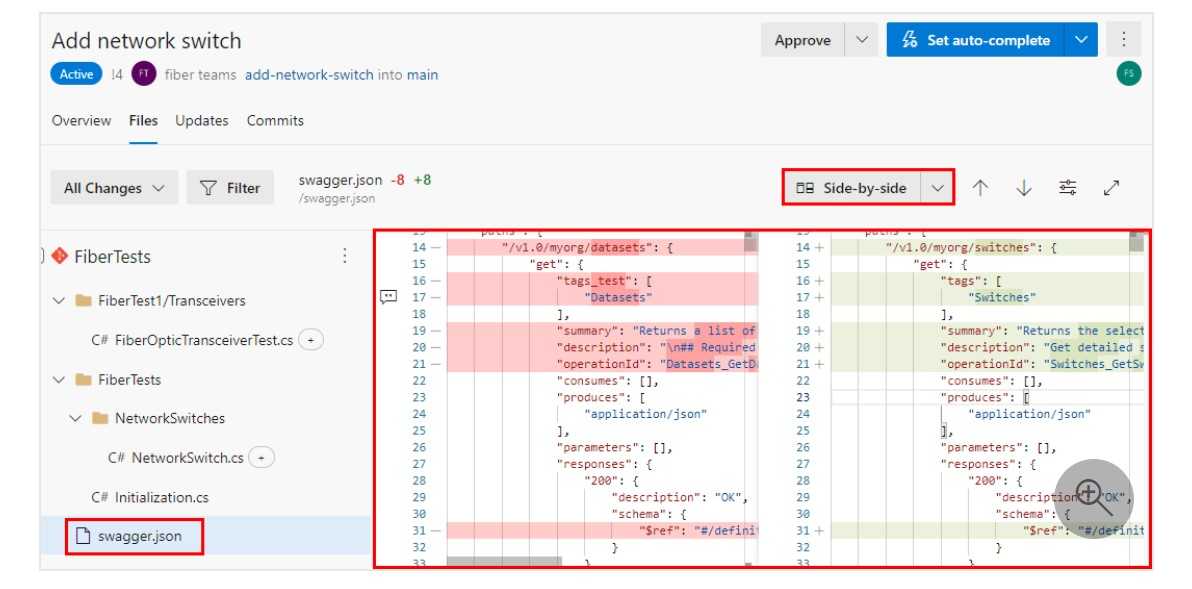Open more options for FiberTests repository
The width and height of the screenshot is (1192, 589).
click(x=343, y=257)
